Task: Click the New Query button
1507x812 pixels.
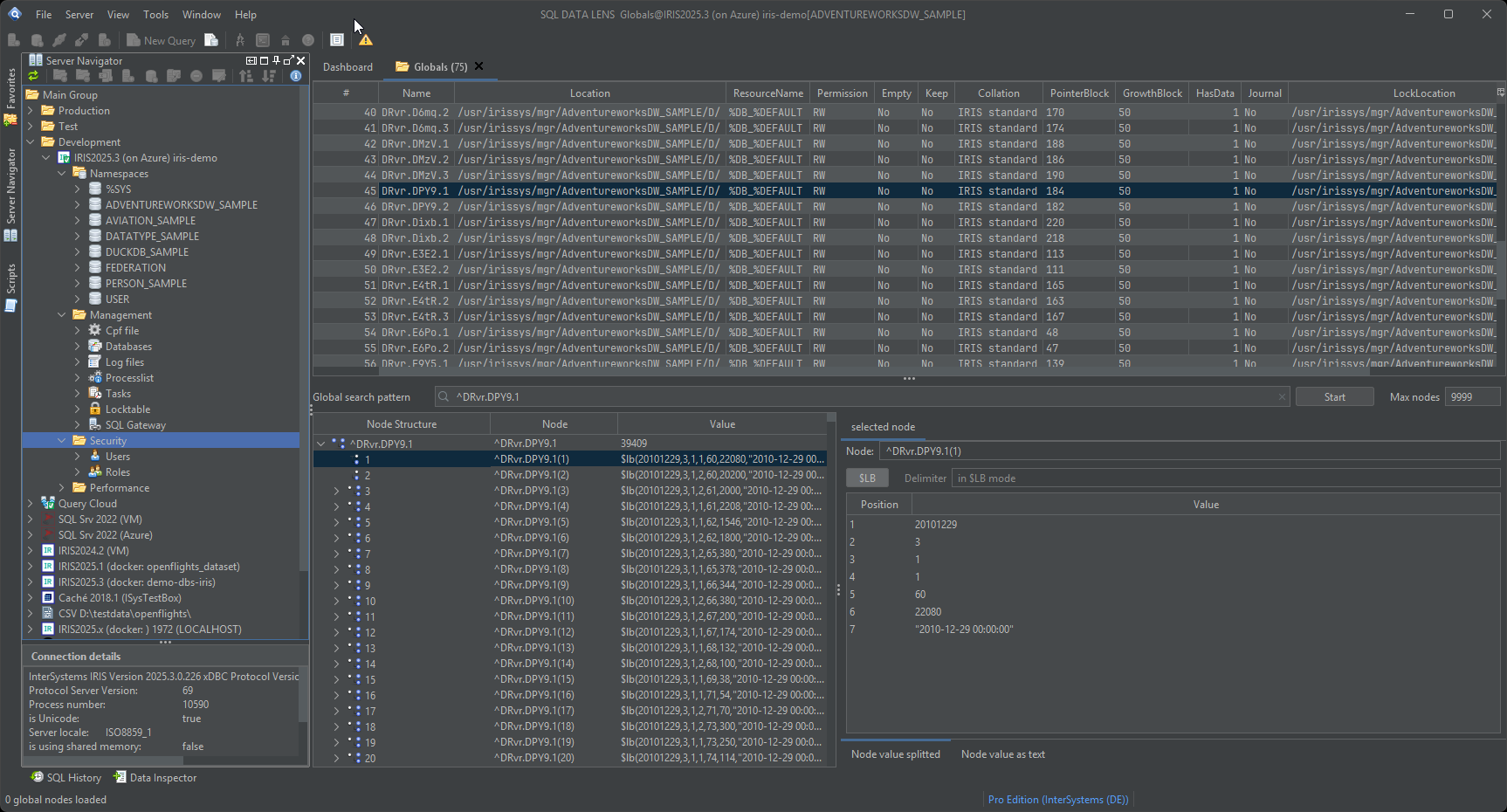Action: coord(162,40)
